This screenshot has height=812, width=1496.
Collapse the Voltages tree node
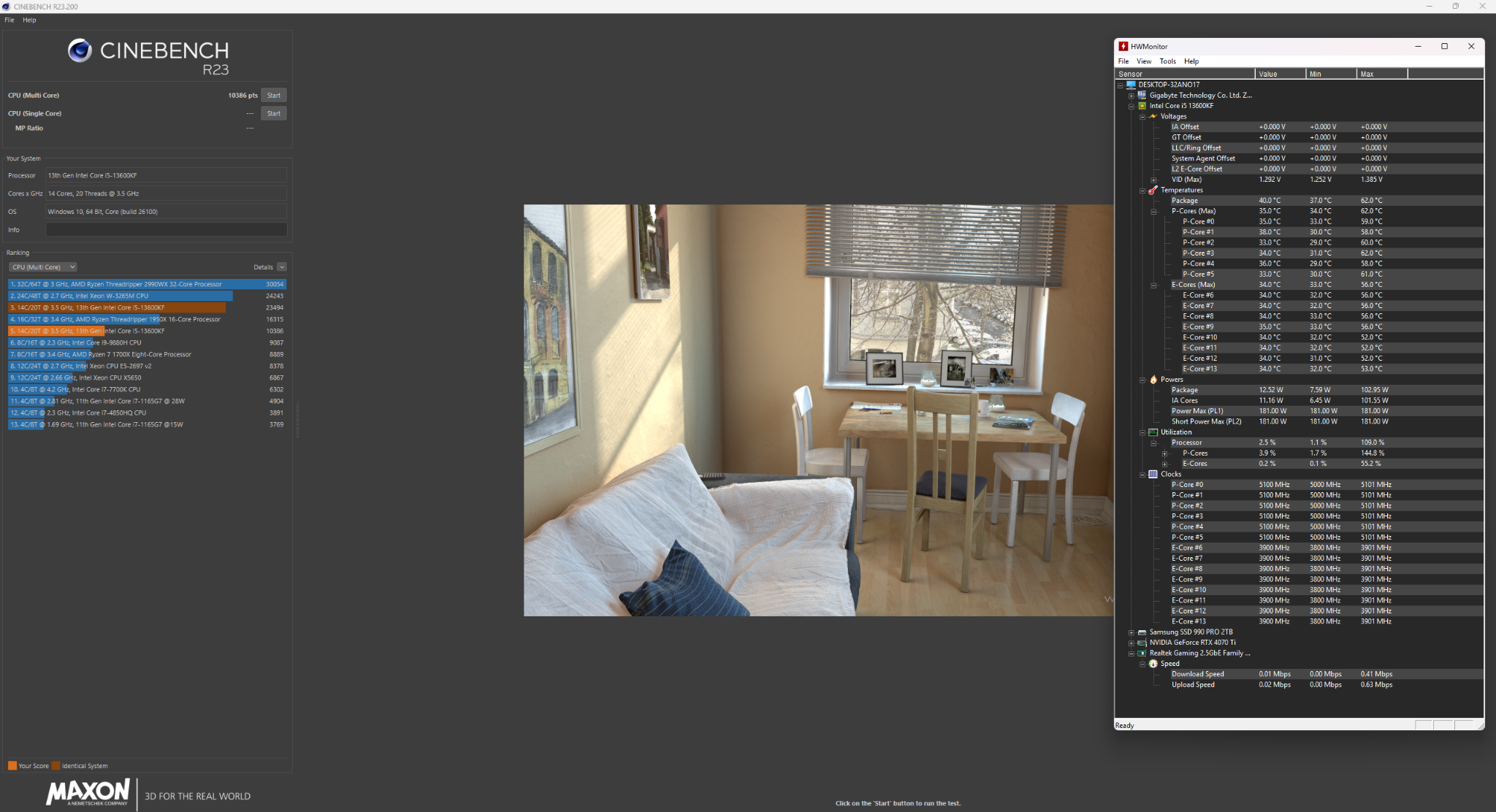[1142, 117]
